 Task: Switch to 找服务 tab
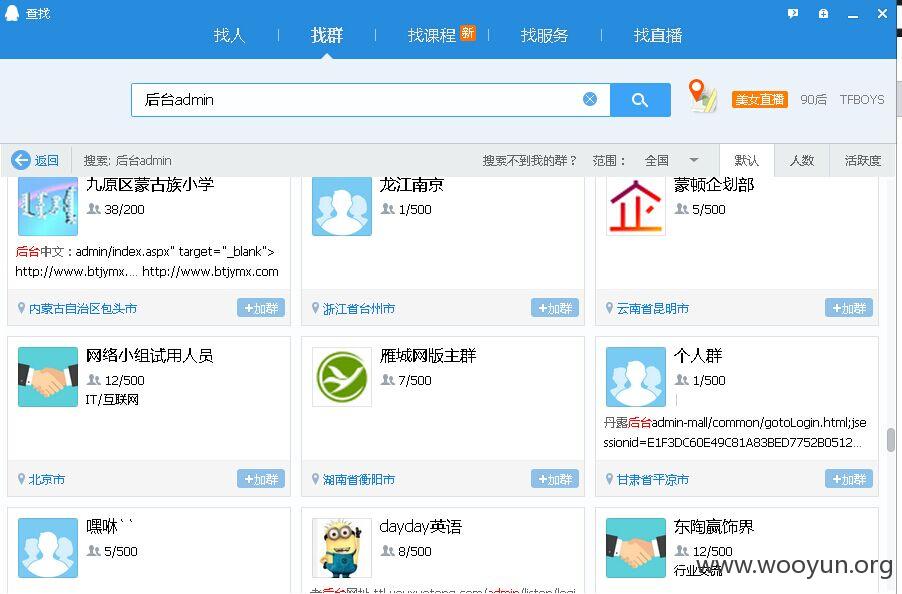coord(544,36)
